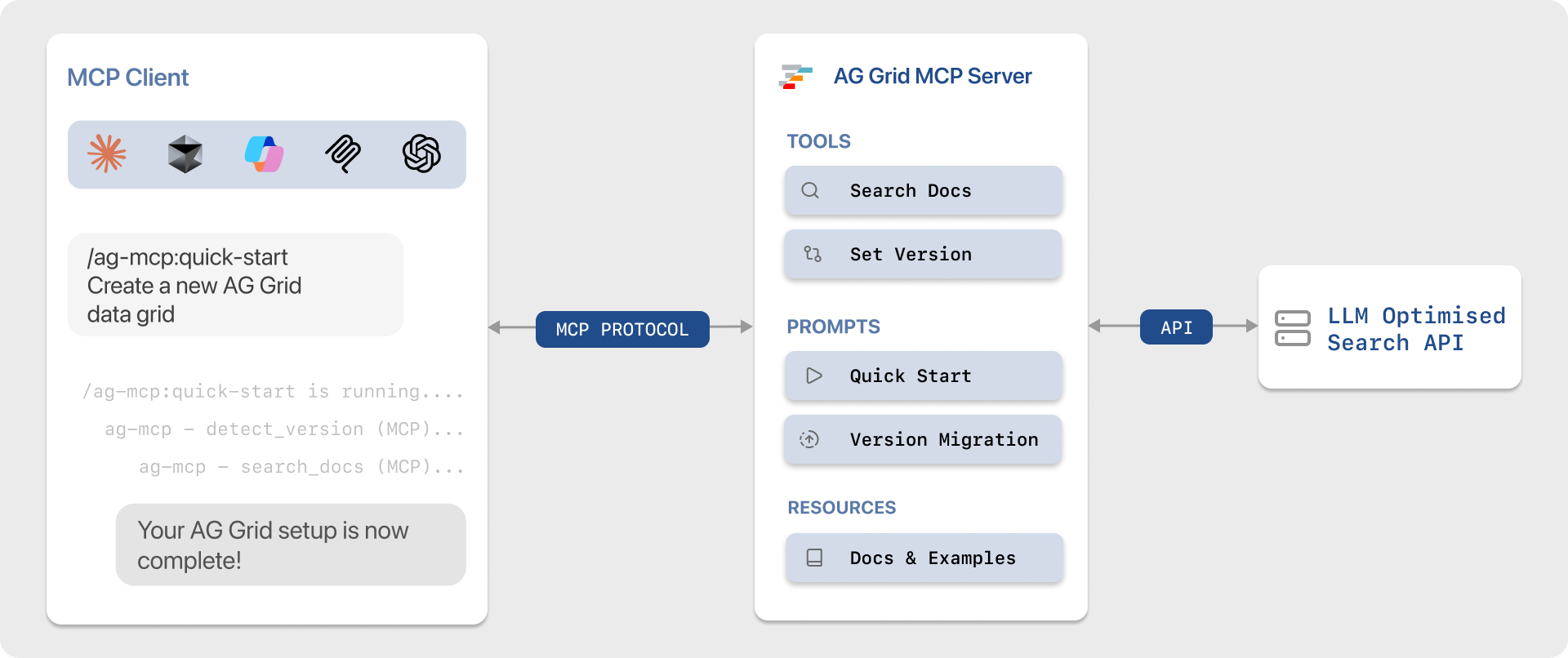The width and height of the screenshot is (1568, 658).
Task: Click the OpenAI ChatGPT logo icon
Action: 421,153
